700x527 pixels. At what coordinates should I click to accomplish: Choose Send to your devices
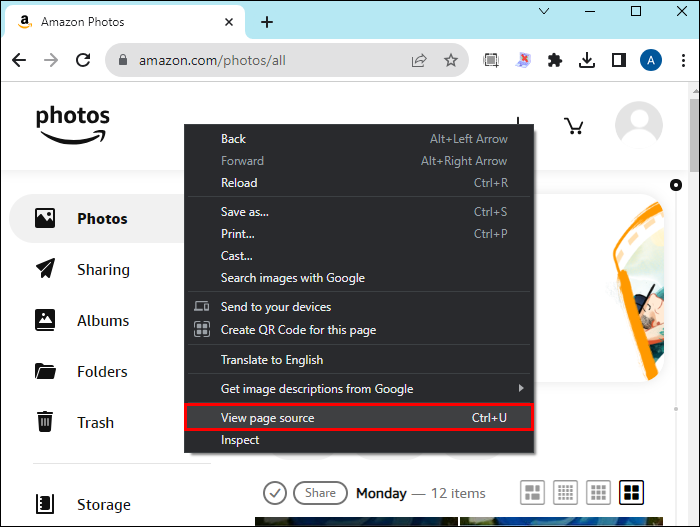tap(359, 307)
